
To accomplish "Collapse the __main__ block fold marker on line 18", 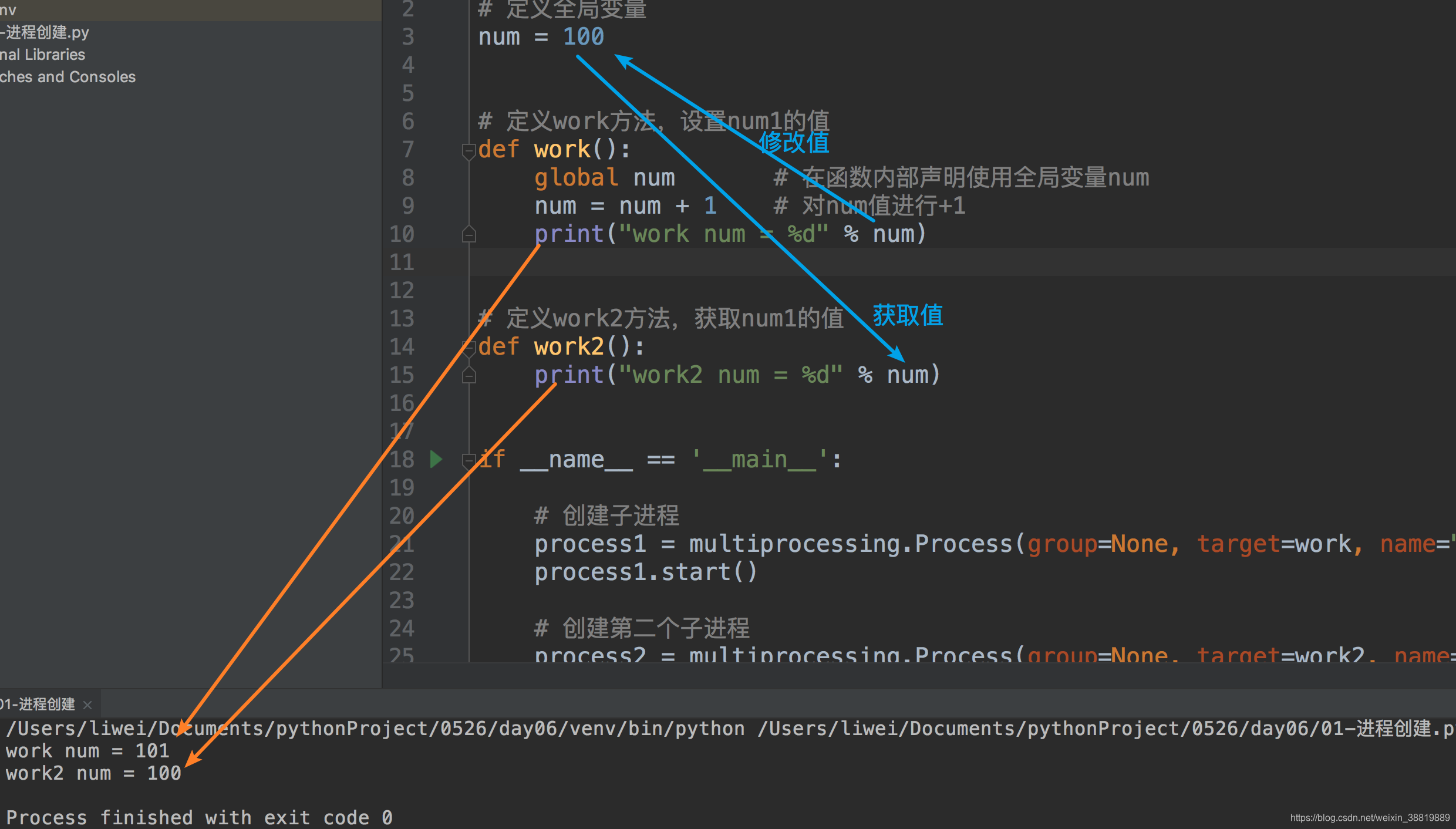I will click(x=469, y=459).
